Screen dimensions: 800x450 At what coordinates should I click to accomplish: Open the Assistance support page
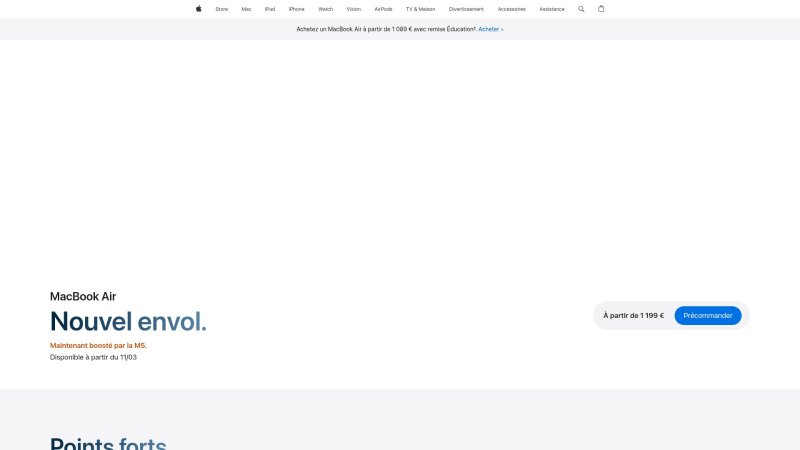[x=552, y=9]
